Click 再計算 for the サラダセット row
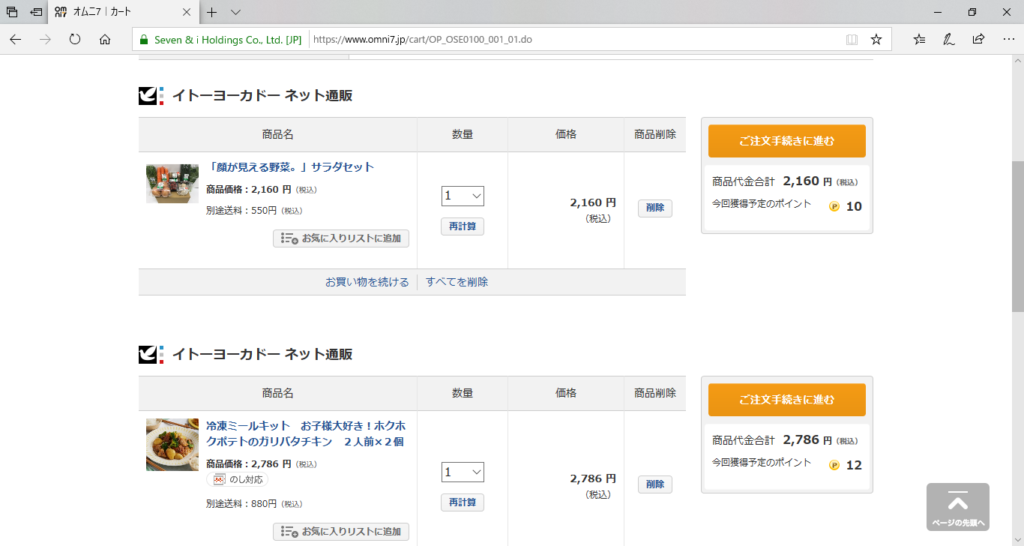The image size is (1024, 546). coord(462,227)
